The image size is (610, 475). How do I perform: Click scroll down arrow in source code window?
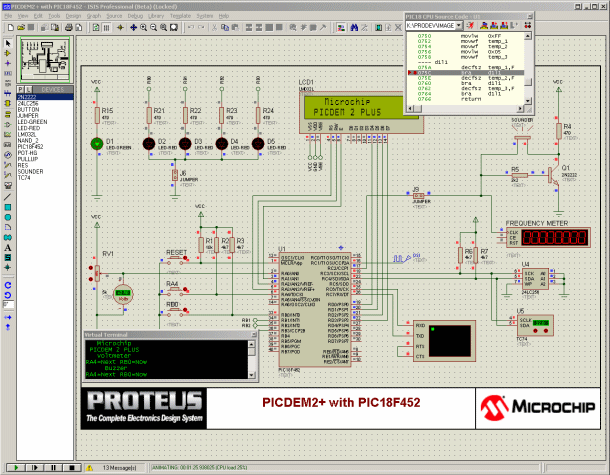[528, 101]
